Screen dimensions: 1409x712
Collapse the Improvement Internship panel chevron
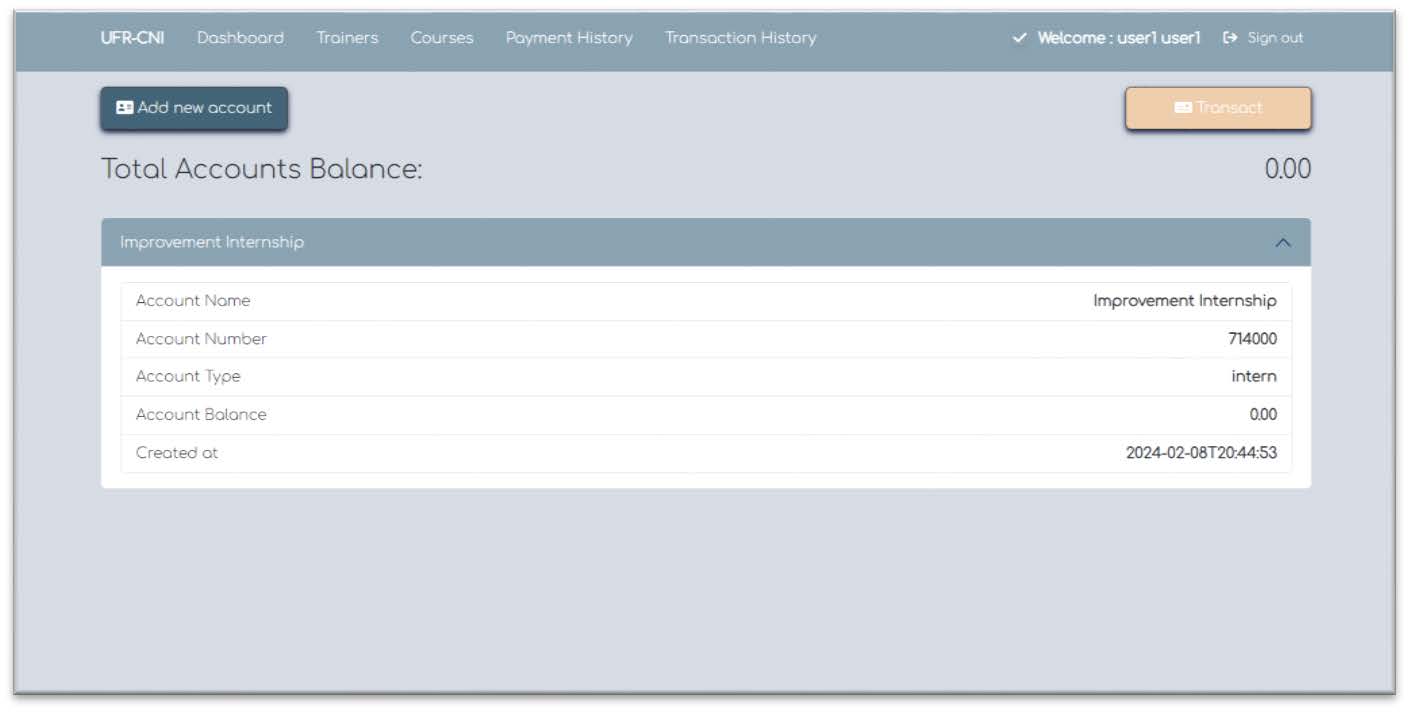pos(1284,241)
